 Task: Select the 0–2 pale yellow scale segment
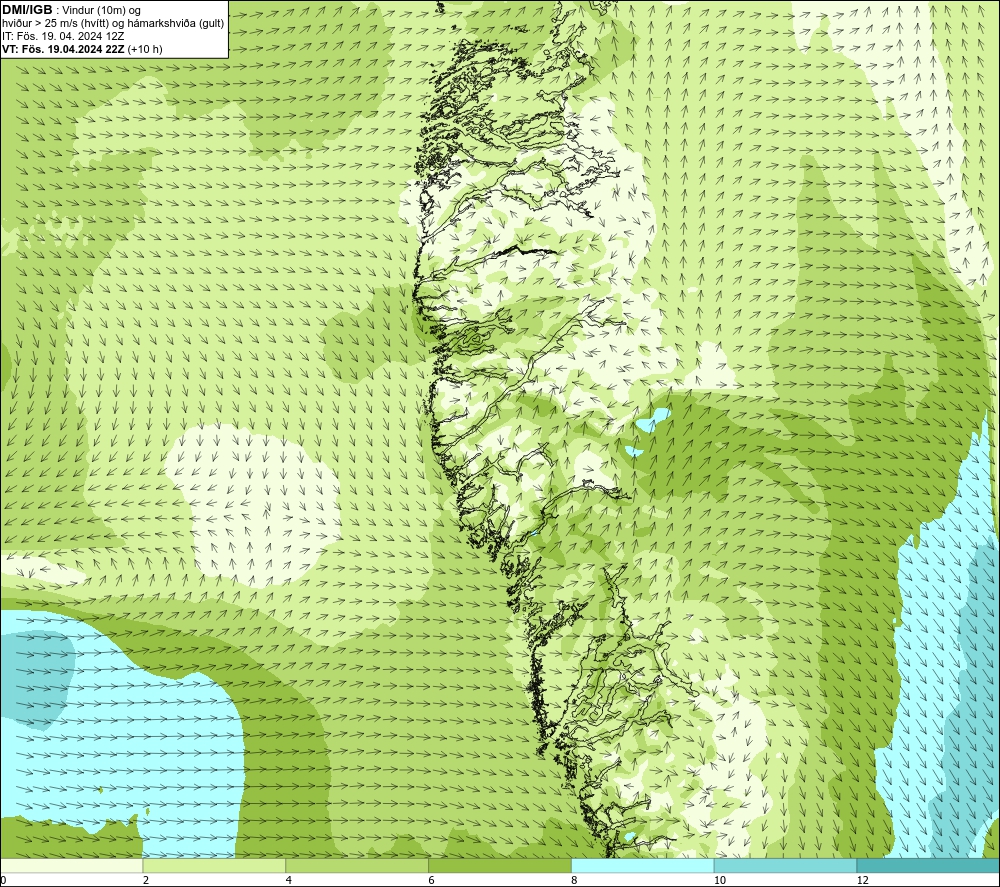pyautogui.click(x=71, y=865)
